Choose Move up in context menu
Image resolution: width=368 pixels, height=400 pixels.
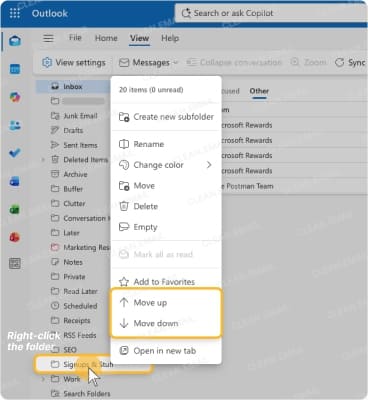point(166,302)
